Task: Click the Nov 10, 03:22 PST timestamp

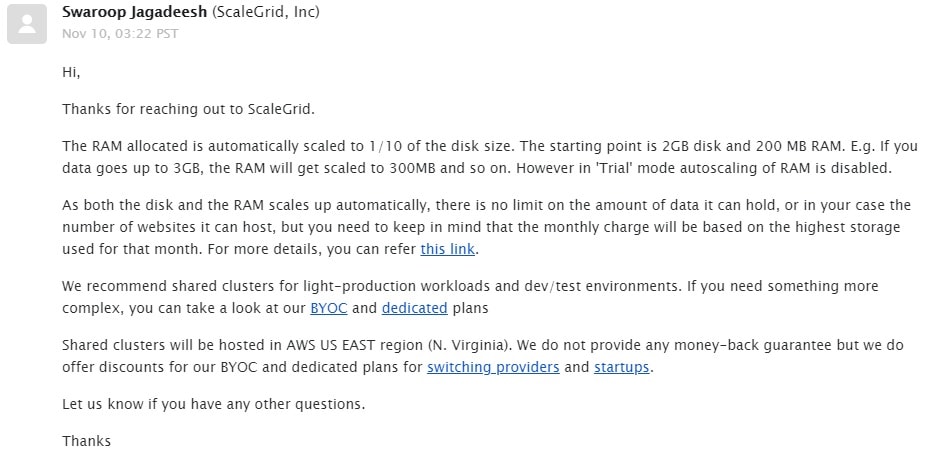Action: pyautogui.click(x=120, y=34)
